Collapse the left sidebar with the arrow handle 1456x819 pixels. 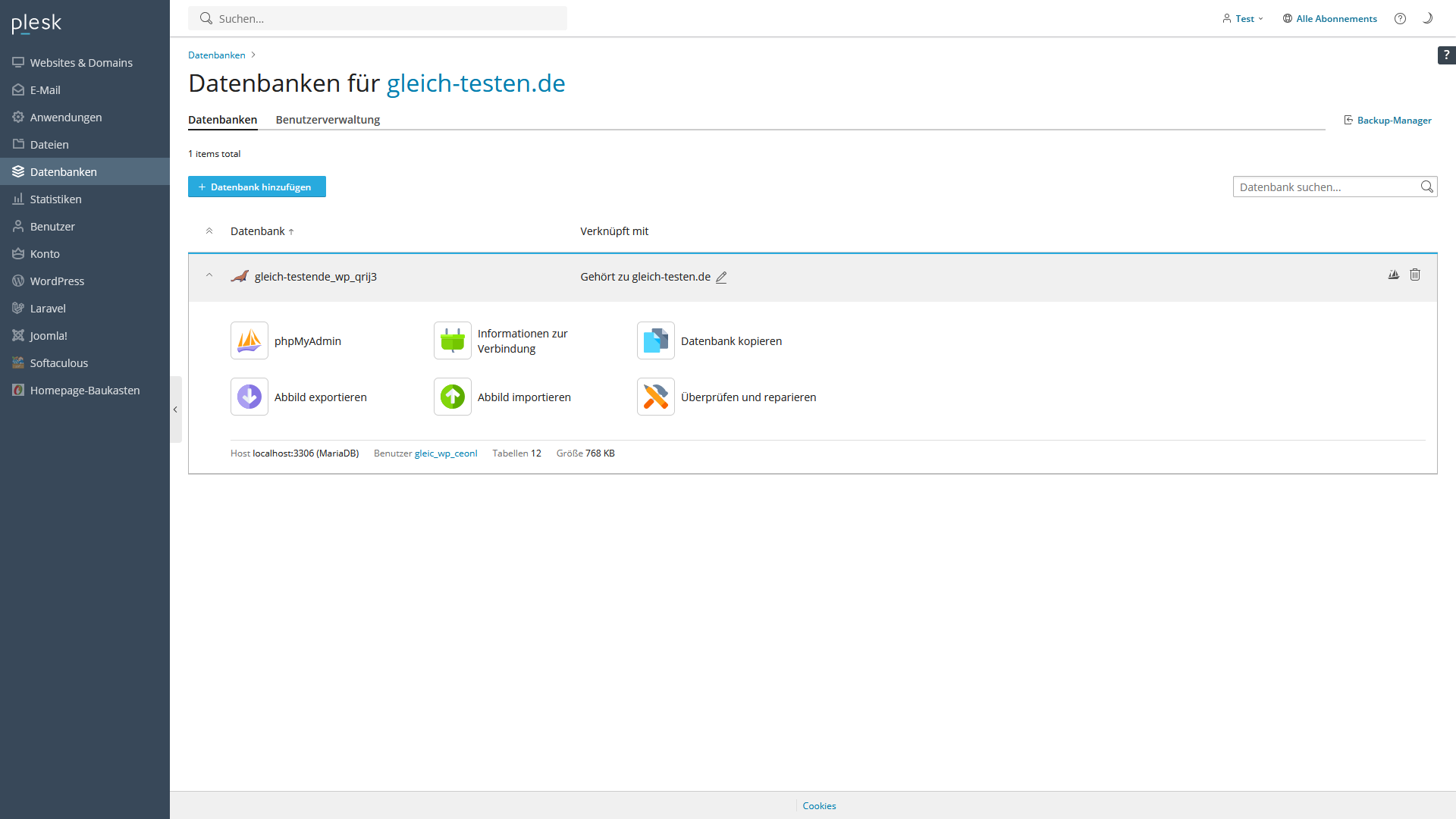[175, 409]
